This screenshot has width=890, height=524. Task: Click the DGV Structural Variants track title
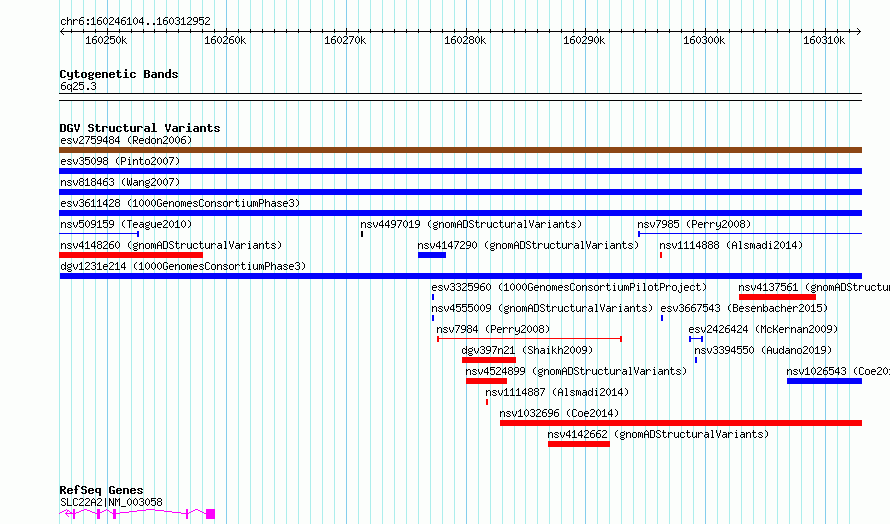point(140,128)
